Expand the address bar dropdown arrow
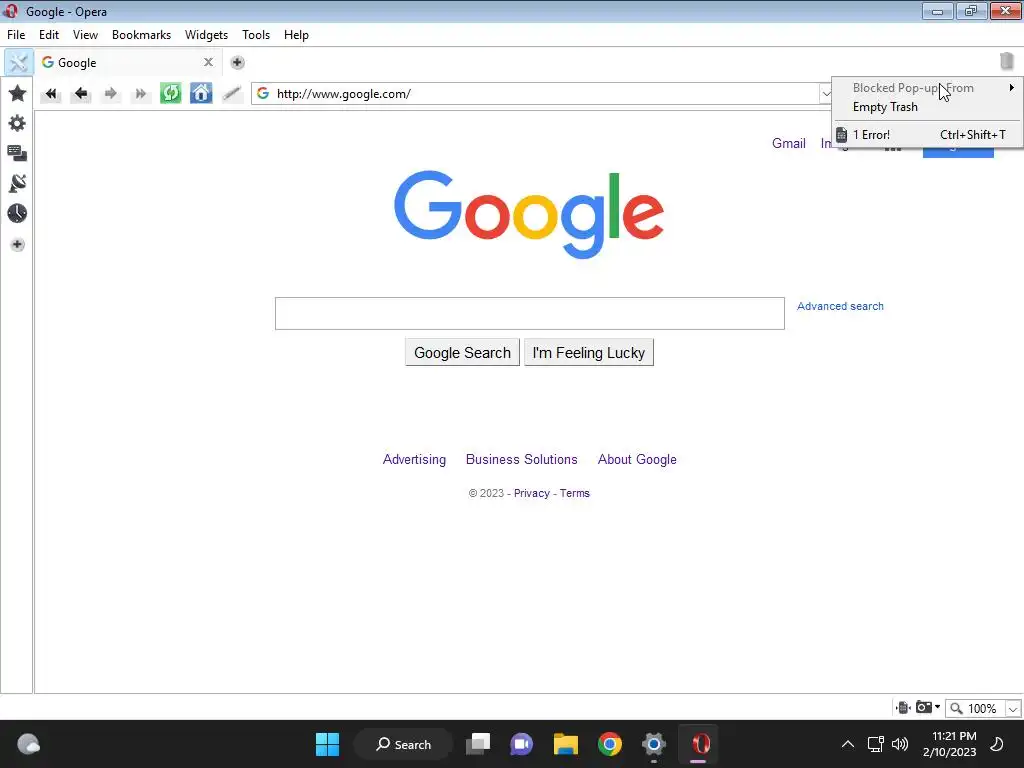 tap(825, 94)
